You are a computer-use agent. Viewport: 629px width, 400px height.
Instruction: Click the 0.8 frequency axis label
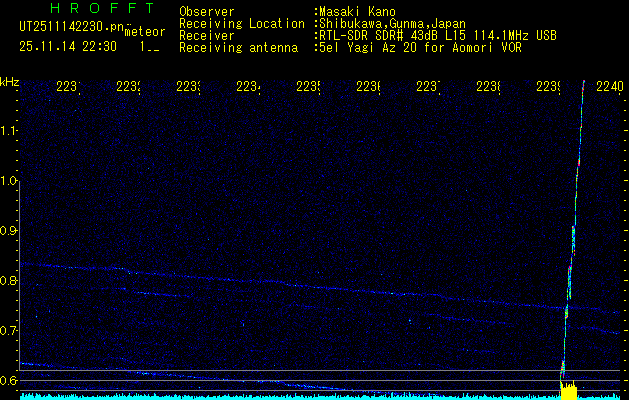[10, 281]
